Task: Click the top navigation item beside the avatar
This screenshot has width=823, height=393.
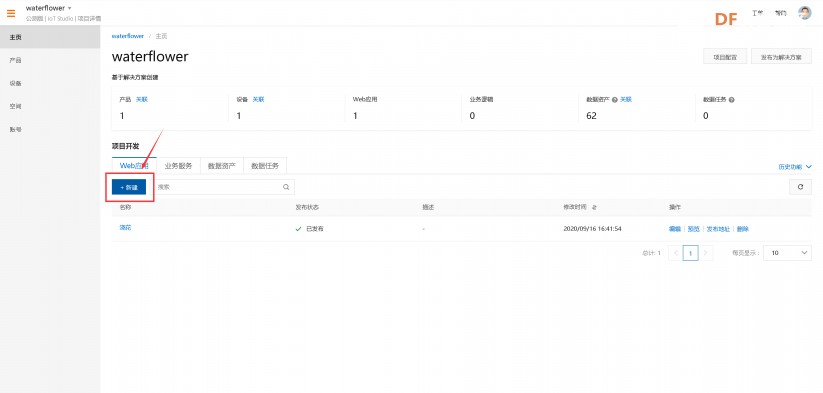Action: coord(780,13)
